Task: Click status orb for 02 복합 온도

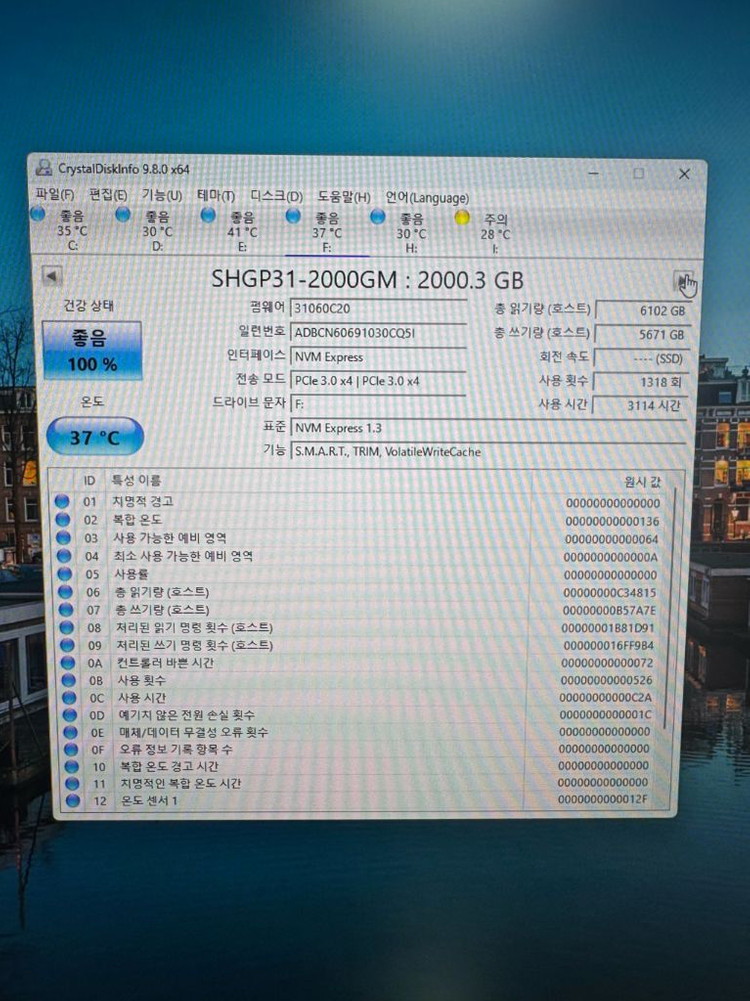Action: coord(63,520)
